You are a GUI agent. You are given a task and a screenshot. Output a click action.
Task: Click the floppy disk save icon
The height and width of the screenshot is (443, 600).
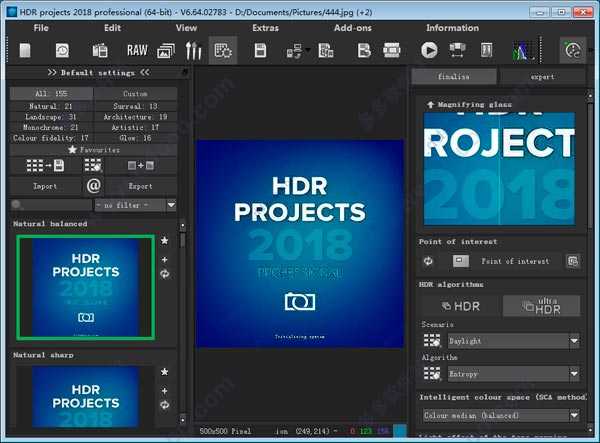(260, 50)
